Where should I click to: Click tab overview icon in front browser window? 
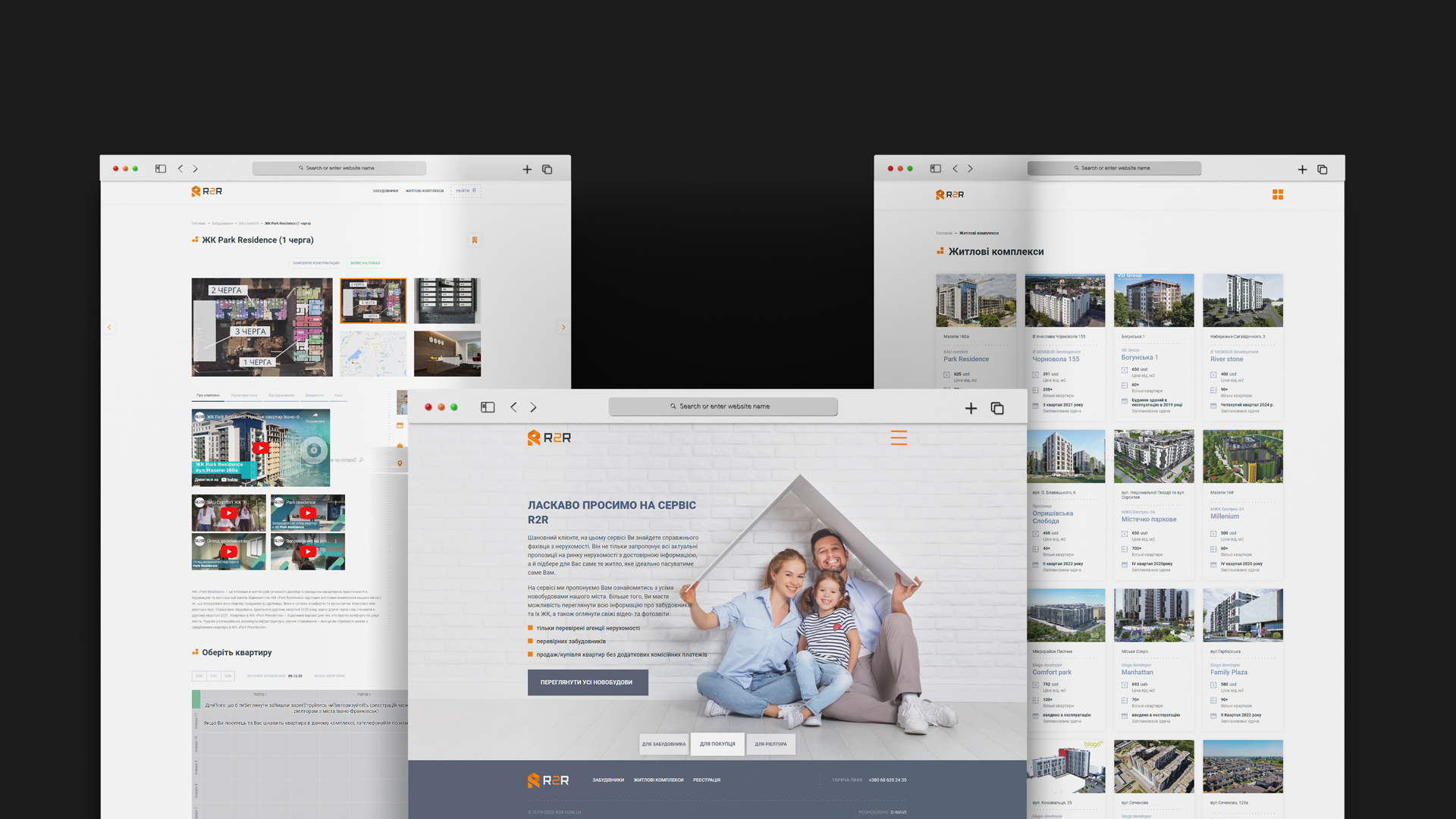[x=997, y=409]
